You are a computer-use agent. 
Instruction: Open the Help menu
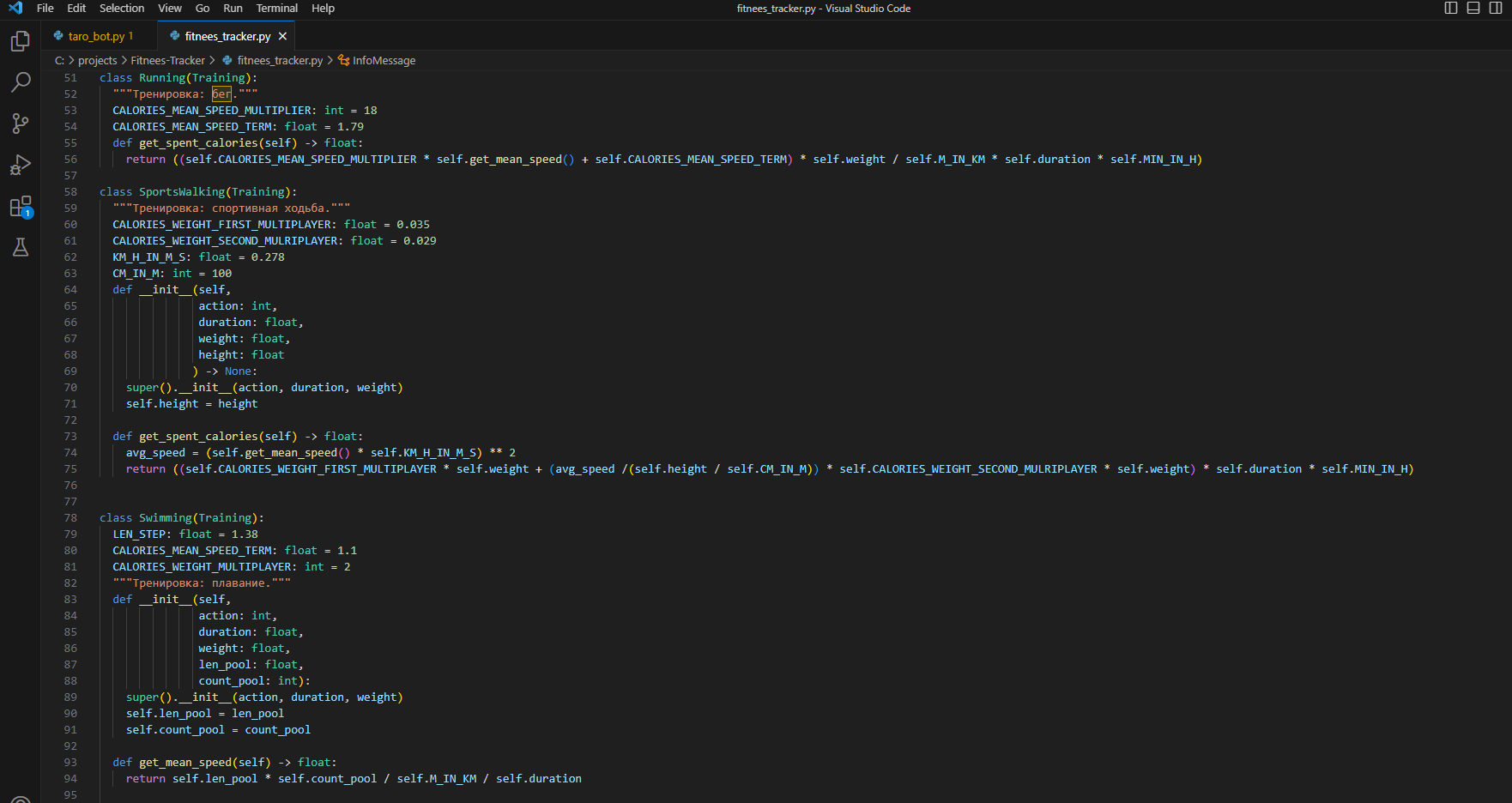(323, 8)
